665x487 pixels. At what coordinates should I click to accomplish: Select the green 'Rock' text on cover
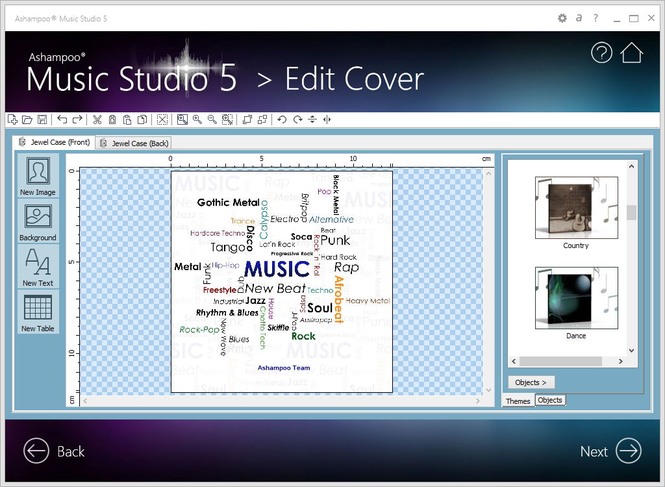304,336
